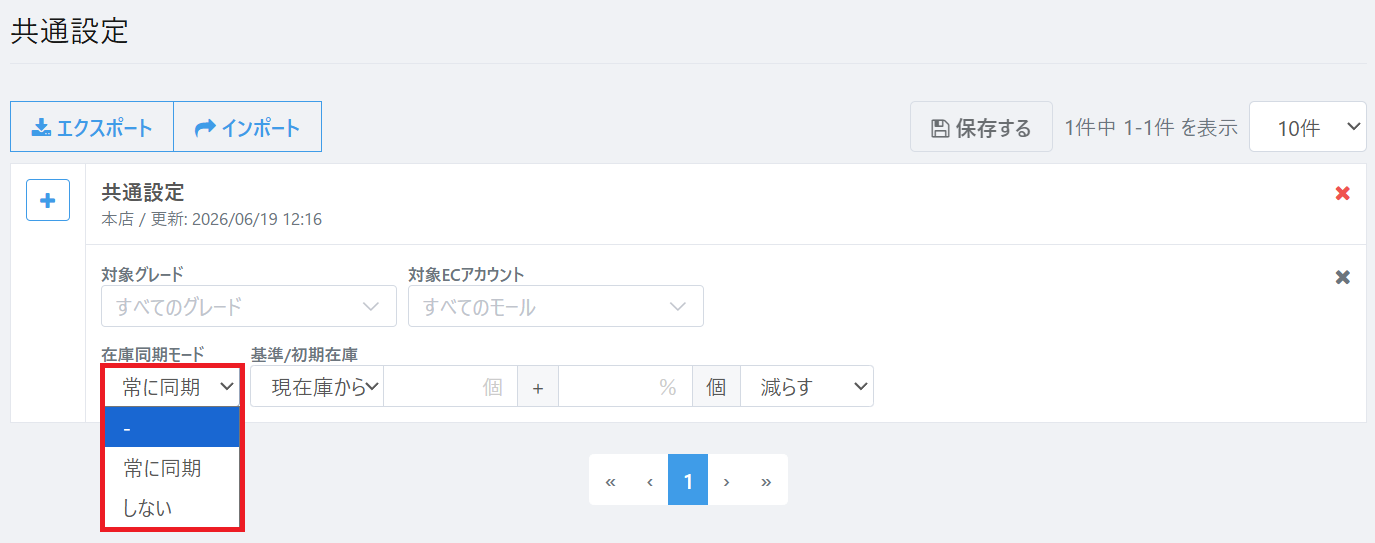Screen dimensions: 1375x543
Task: Jump to the last page with »
Action: pyautogui.click(x=767, y=480)
